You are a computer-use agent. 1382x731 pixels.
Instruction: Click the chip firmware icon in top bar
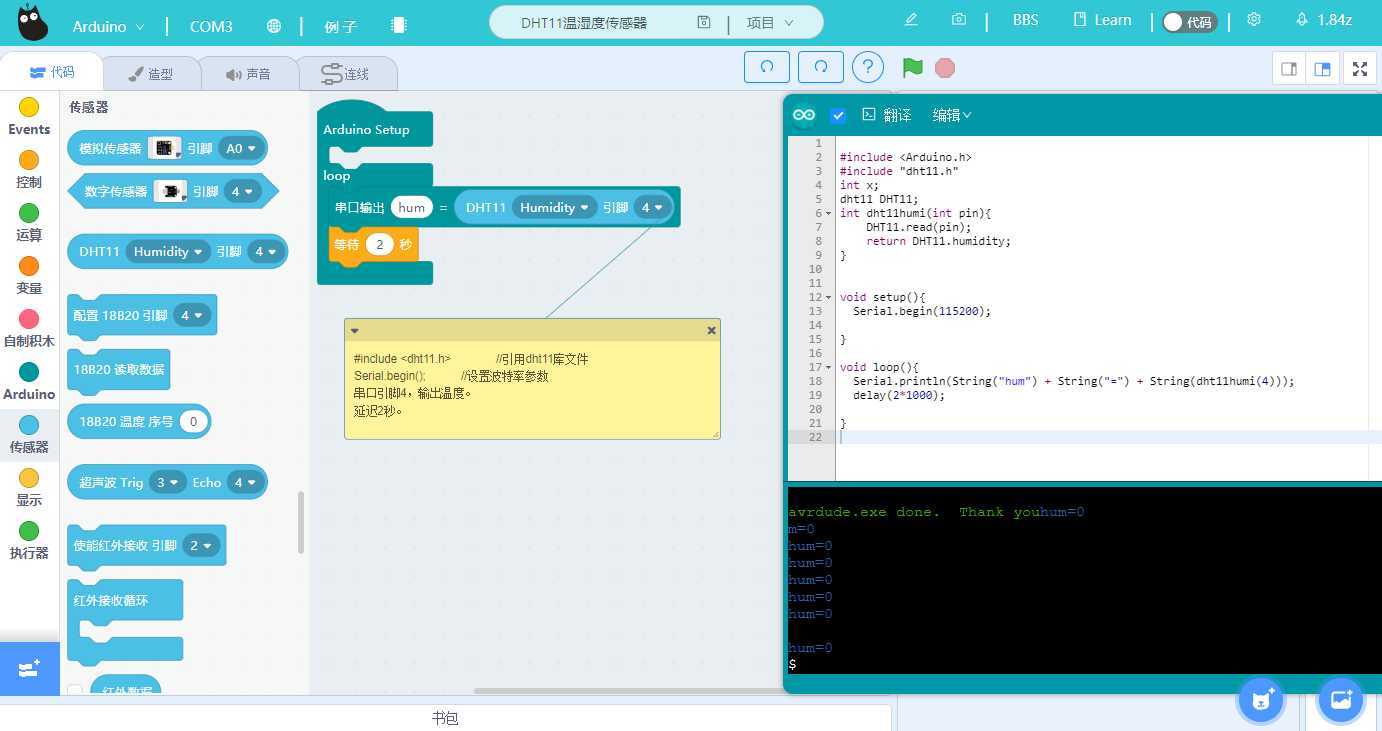pyautogui.click(x=399, y=26)
